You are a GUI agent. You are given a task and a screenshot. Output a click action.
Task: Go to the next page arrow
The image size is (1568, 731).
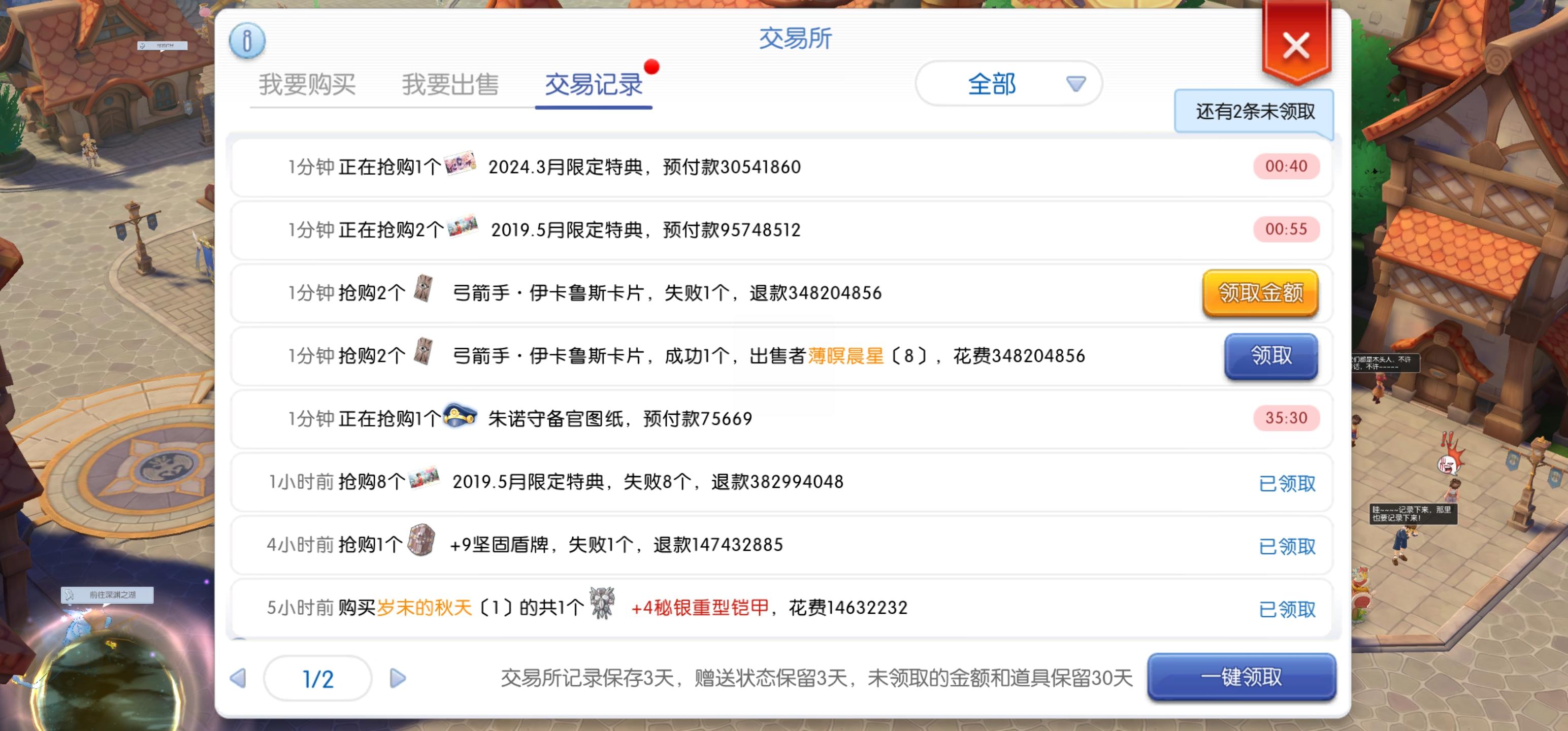pyautogui.click(x=398, y=678)
